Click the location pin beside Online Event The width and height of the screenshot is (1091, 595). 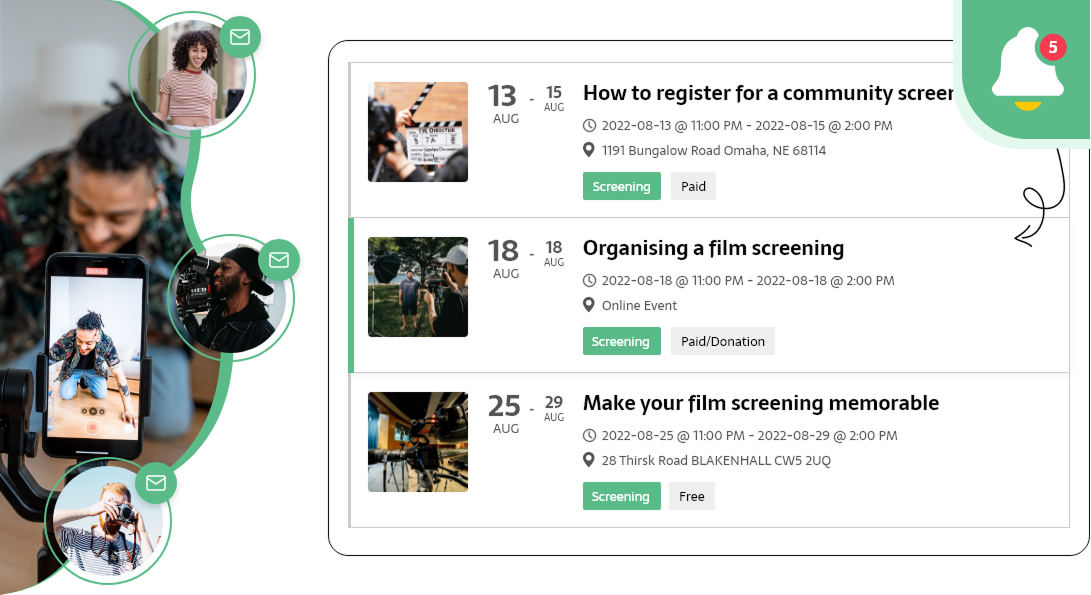(x=589, y=305)
